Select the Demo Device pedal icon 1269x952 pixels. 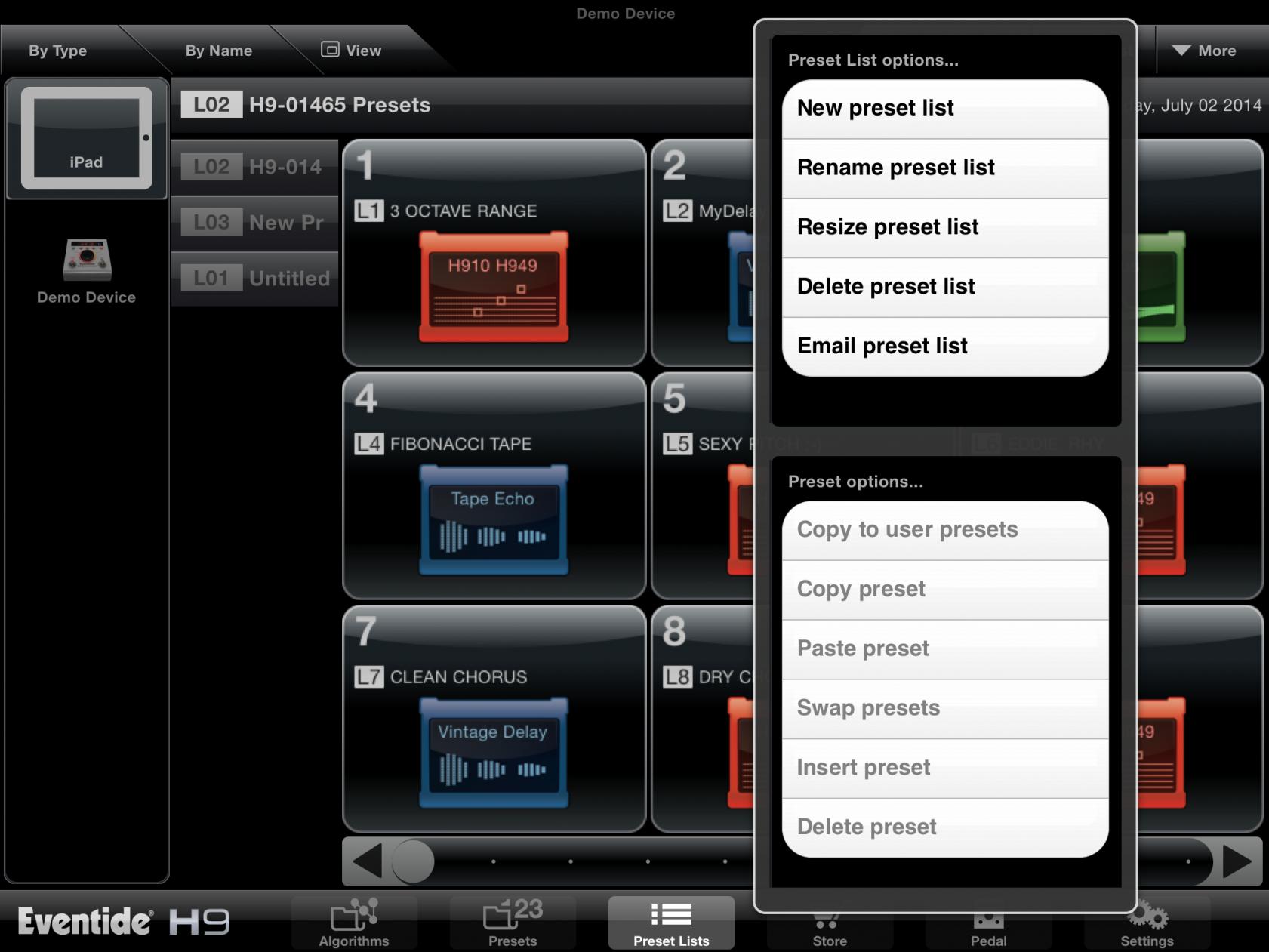(x=87, y=259)
